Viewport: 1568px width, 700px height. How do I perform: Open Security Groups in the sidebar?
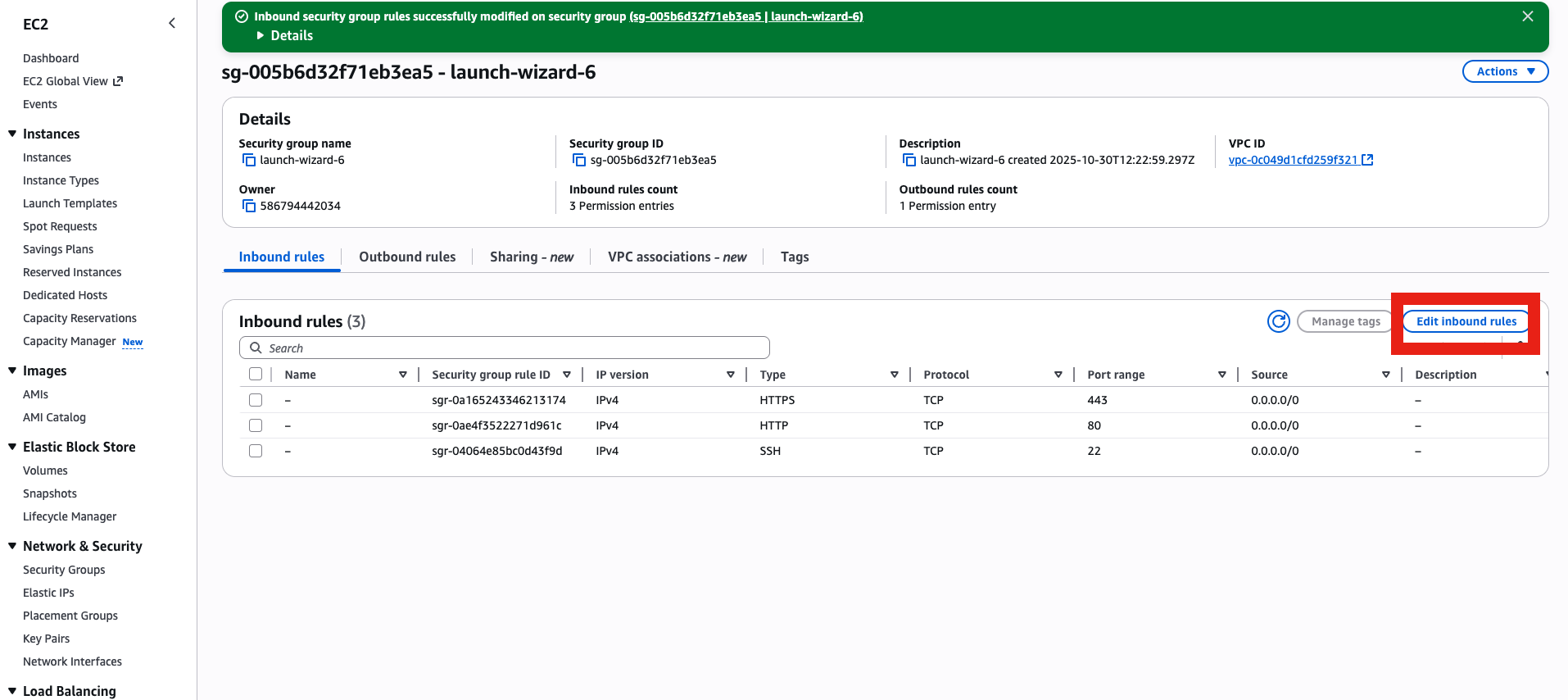coord(64,570)
